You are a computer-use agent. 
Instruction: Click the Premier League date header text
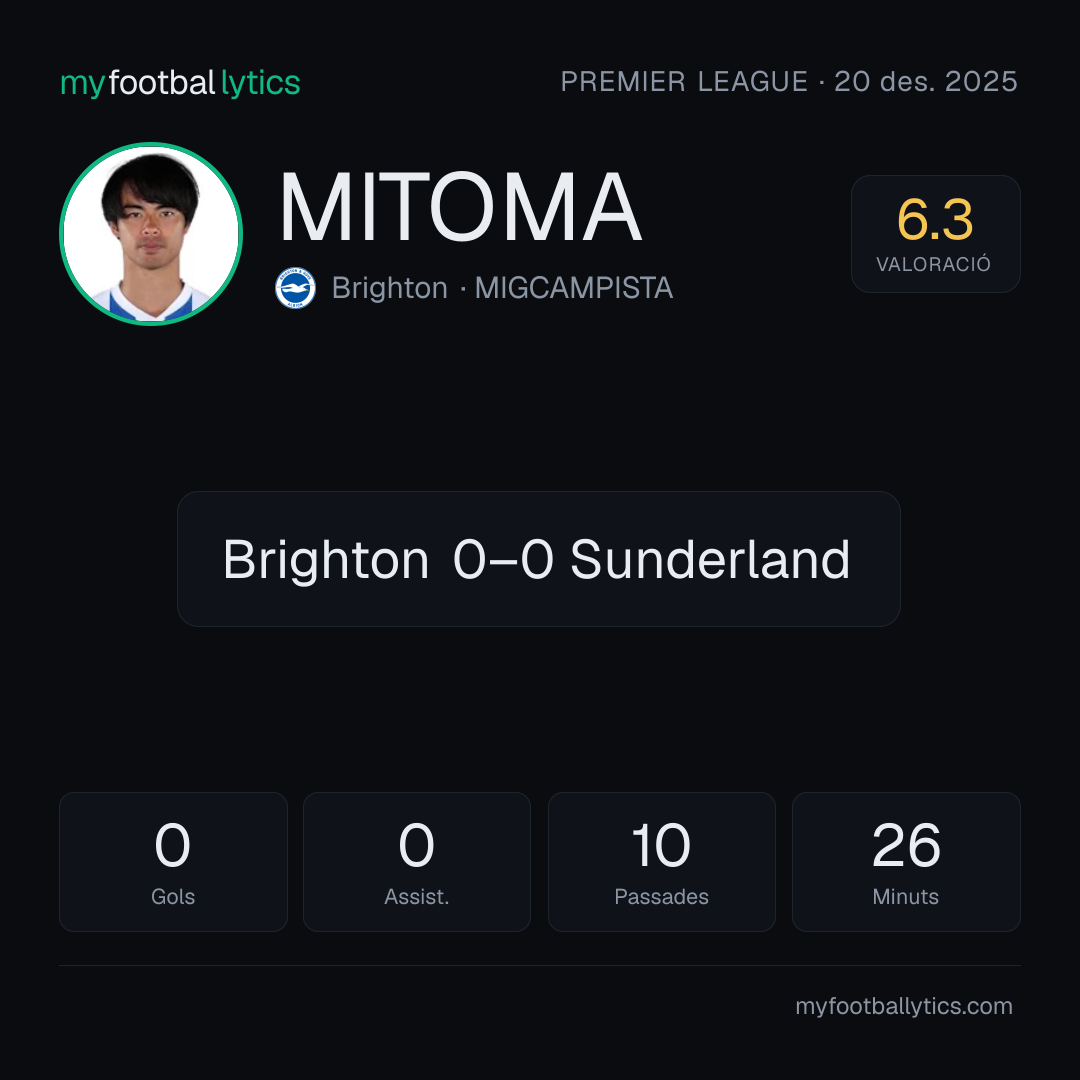click(x=789, y=82)
